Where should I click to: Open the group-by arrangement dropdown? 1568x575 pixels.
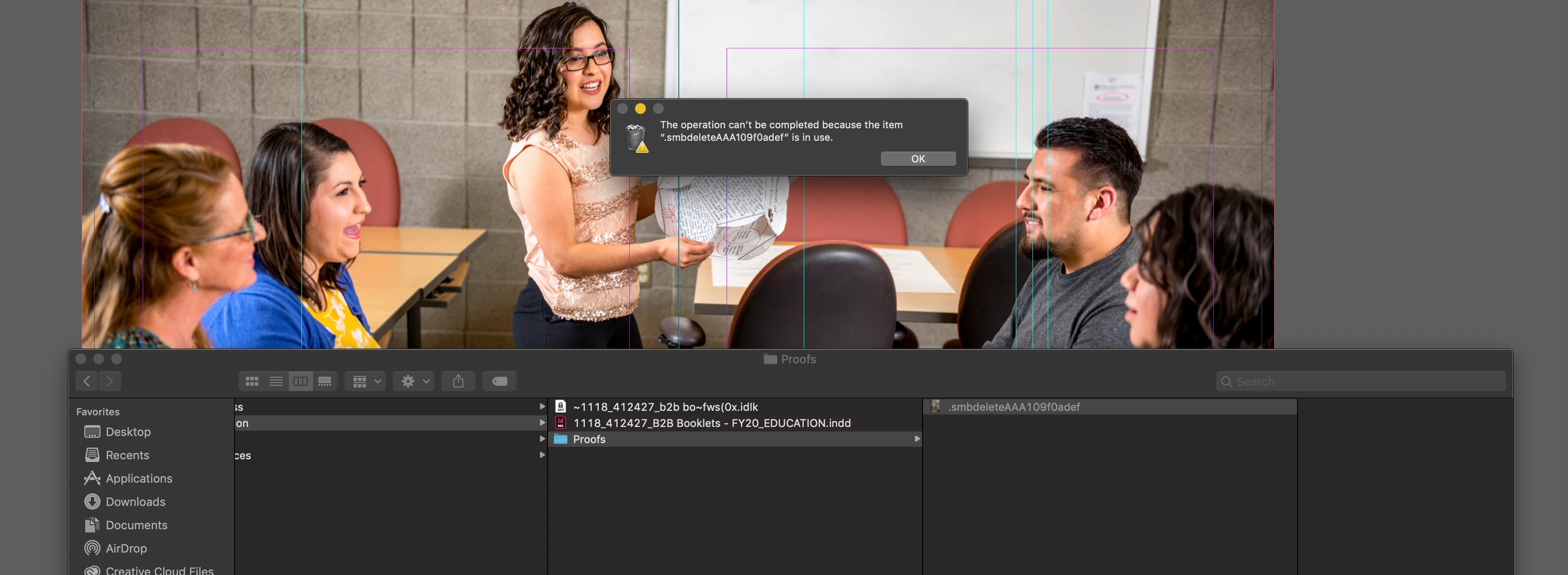pyautogui.click(x=365, y=382)
